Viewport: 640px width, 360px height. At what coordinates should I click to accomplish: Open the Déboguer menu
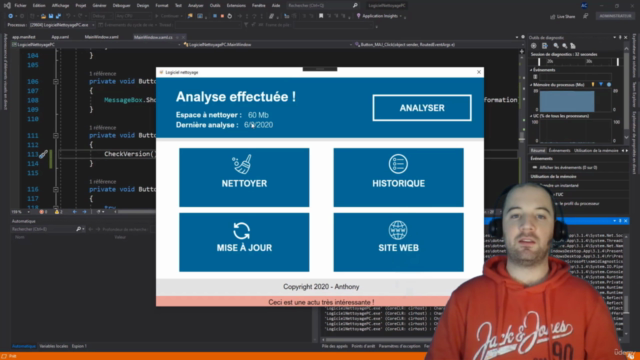coord(121,6)
